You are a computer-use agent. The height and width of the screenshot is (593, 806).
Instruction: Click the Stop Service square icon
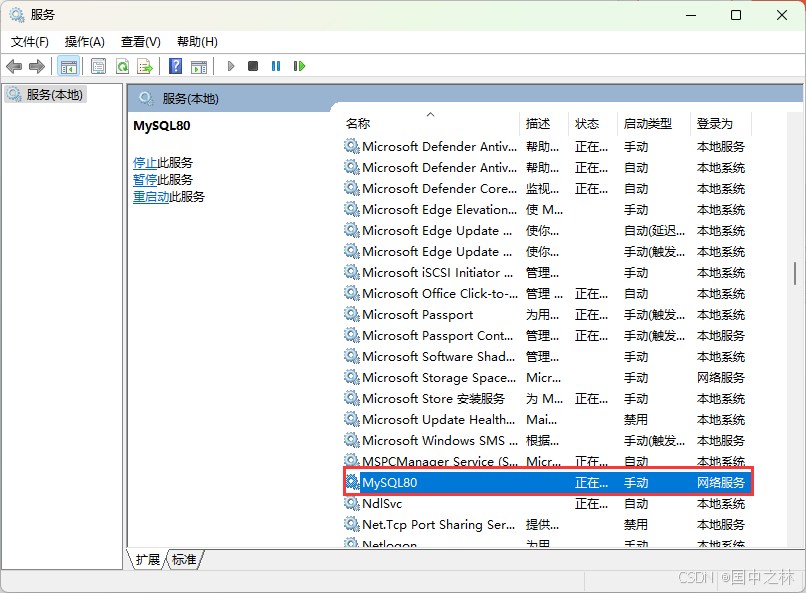click(x=253, y=66)
